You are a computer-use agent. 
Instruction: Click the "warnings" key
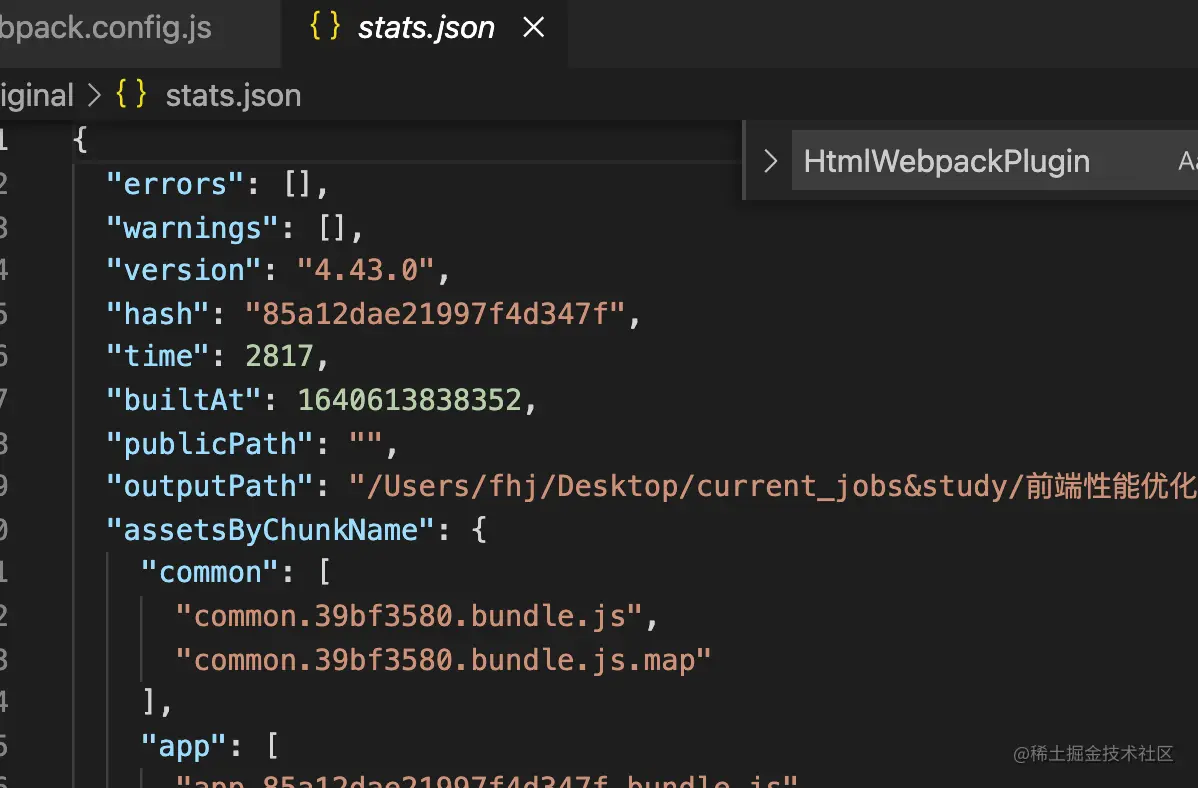[x=193, y=228]
